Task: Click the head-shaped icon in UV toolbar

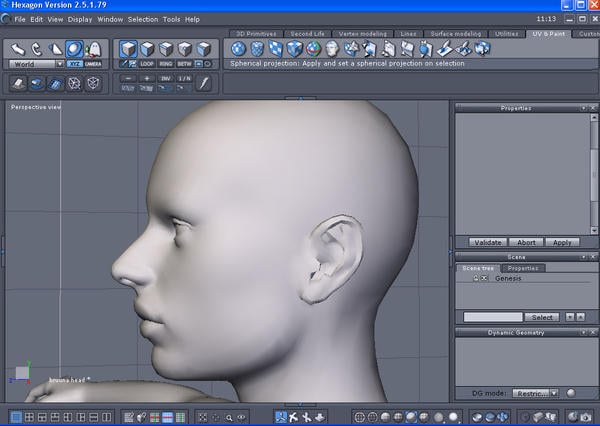Action: coord(332,48)
